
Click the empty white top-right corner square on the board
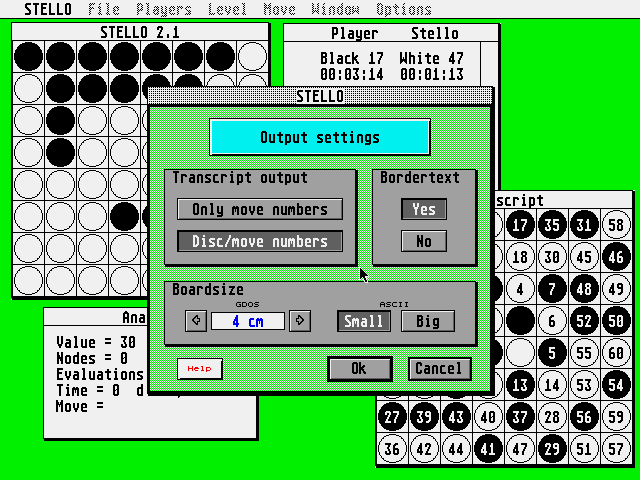(x=252, y=56)
